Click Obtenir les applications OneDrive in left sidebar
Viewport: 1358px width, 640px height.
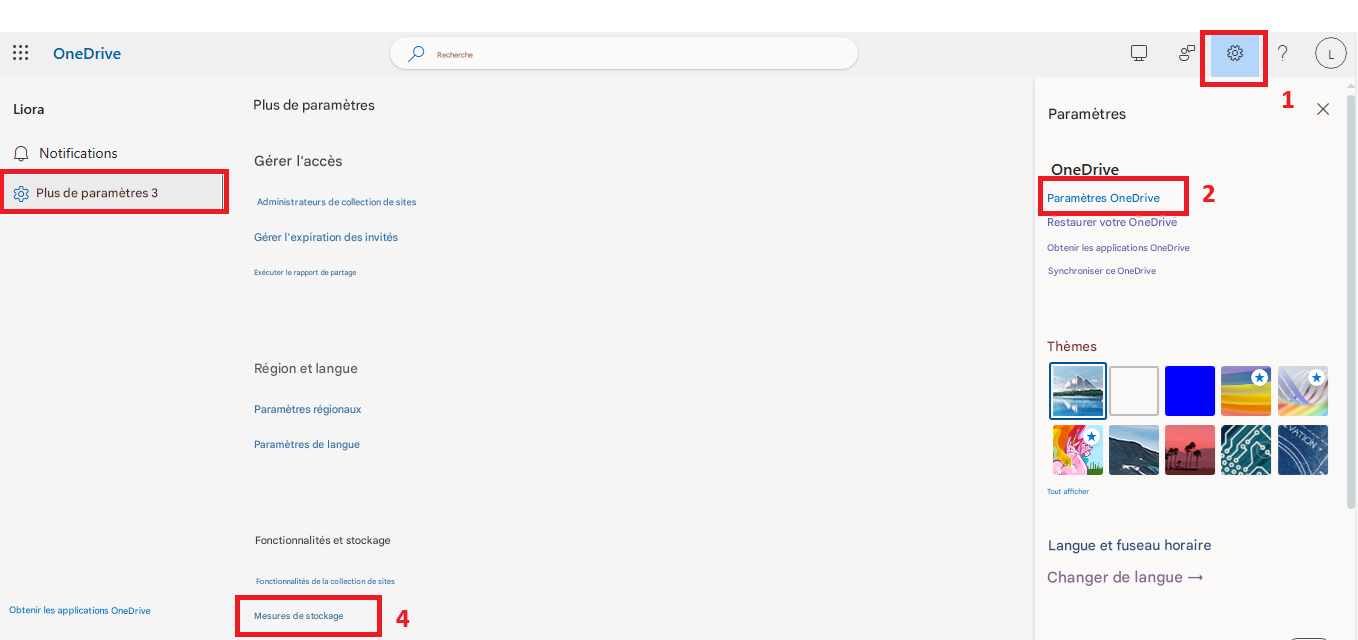coord(80,610)
